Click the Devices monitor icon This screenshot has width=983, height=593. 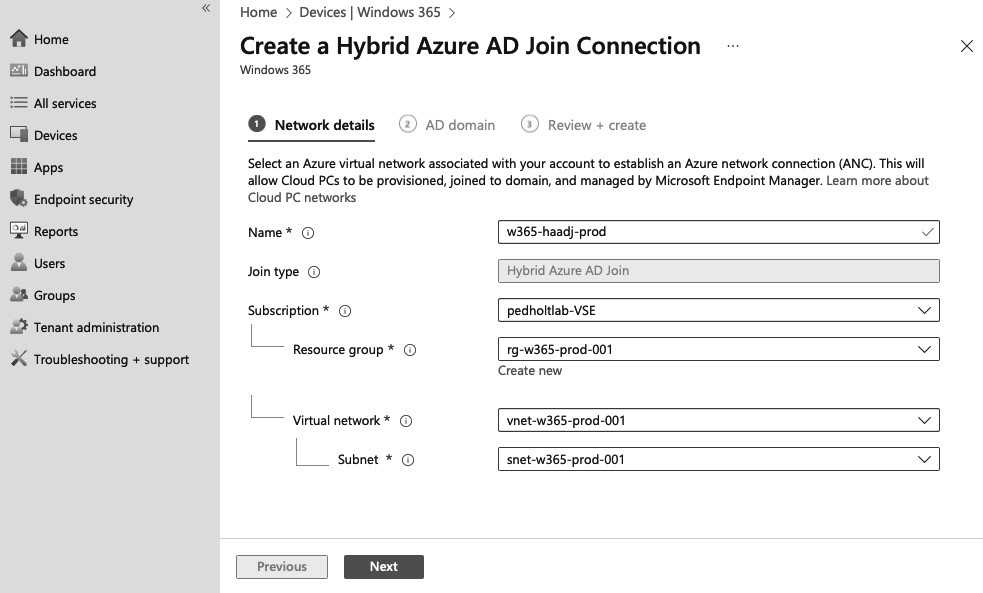coord(19,134)
